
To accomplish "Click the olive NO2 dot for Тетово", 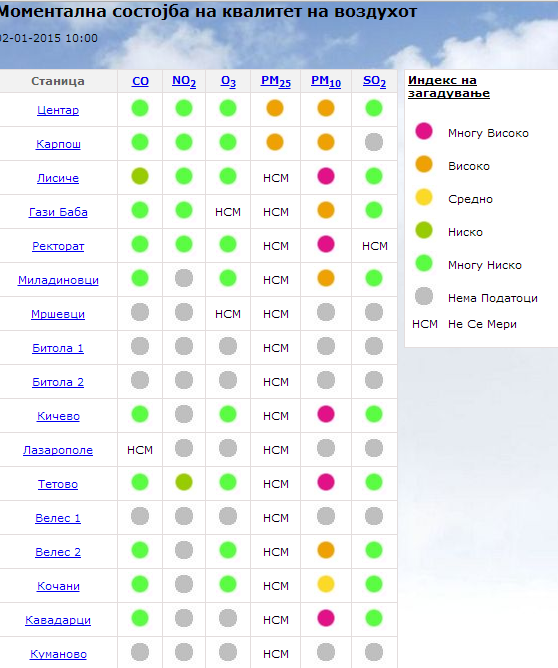I will [184, 482].
